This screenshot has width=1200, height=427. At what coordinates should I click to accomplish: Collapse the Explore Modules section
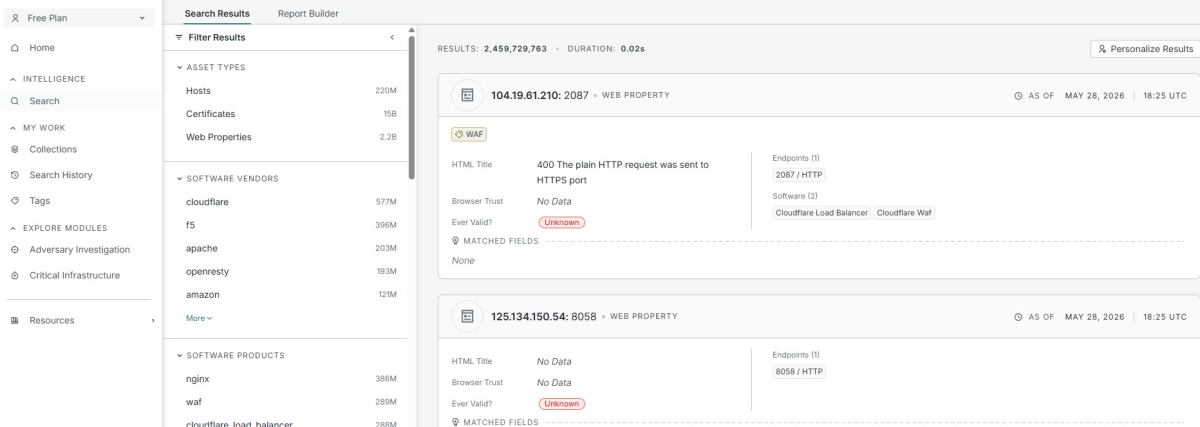14,227
